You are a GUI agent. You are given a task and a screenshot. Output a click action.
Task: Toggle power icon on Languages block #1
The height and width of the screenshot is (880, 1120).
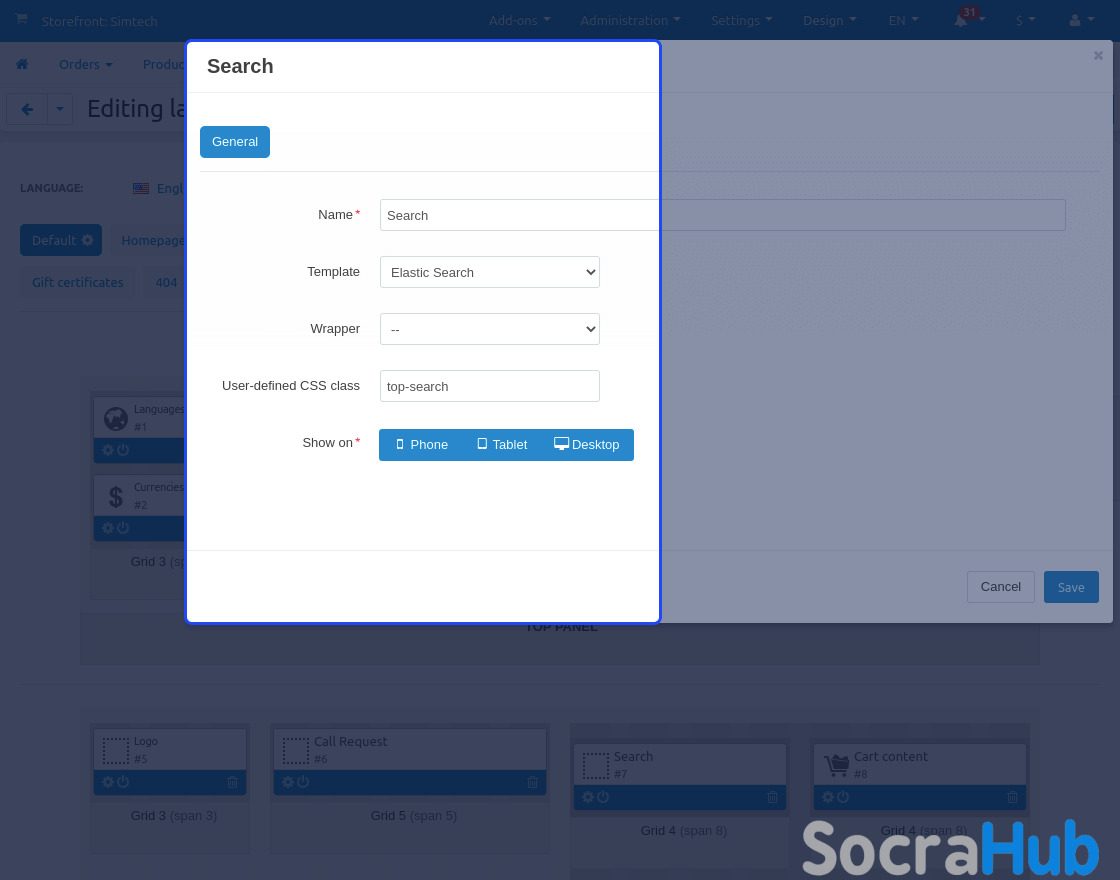click(123, 450)
